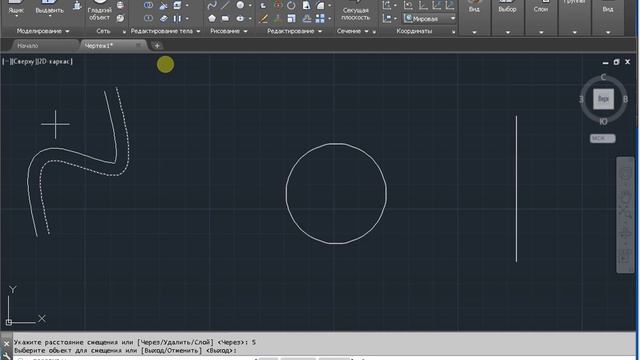Open the Координаты panel dialog launcher arrow
This screenshot has width=640, height=360.
click(x=453, y=32)
